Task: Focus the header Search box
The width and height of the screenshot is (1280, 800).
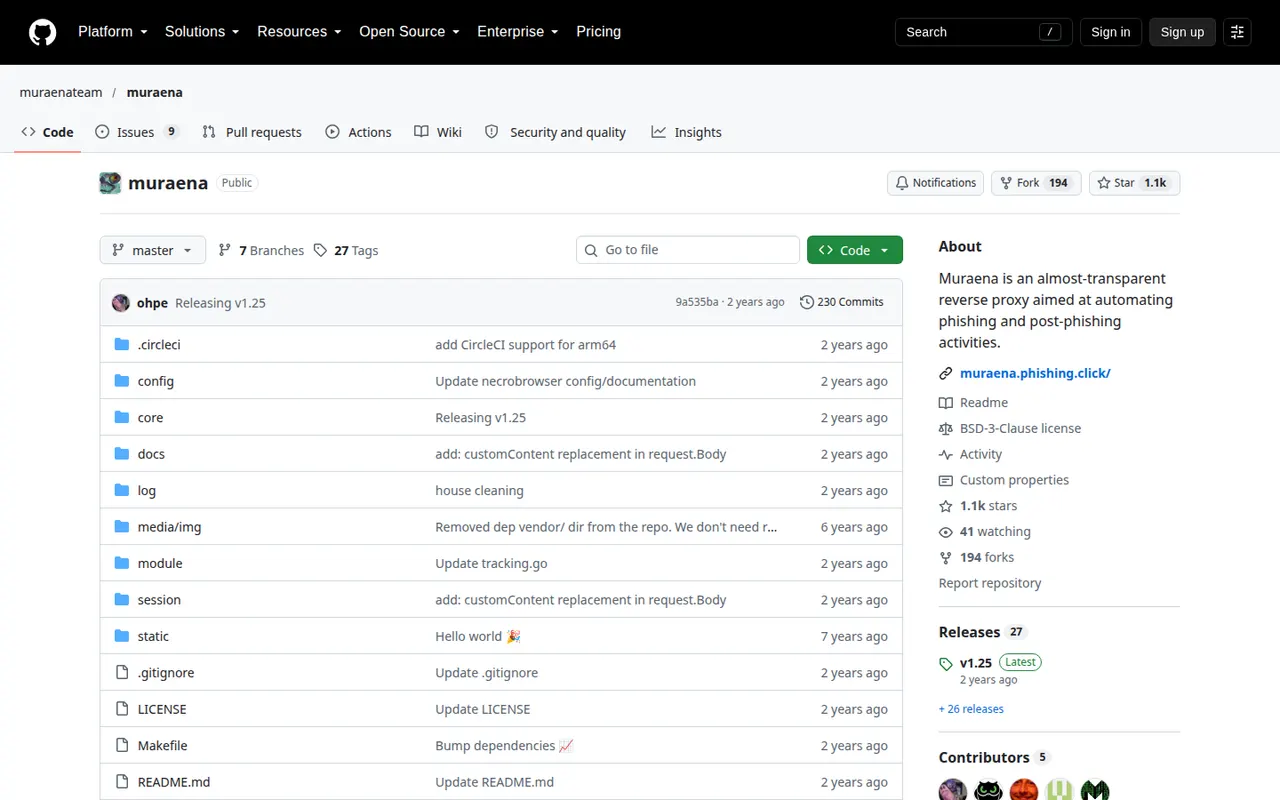Action: pyautogui.click(x=983, y=32)
